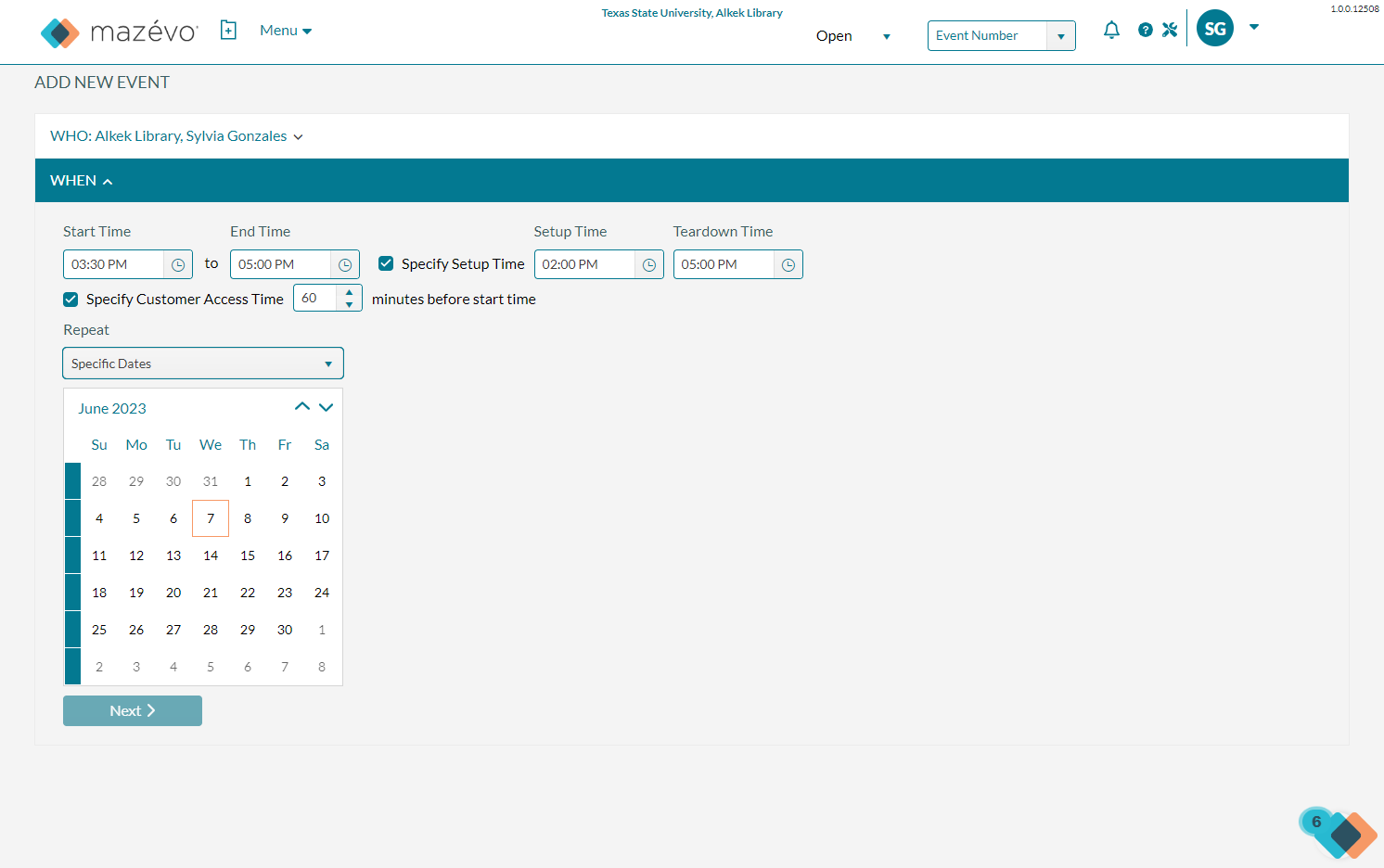Select June 12 in the calendar

click(x=136, y=555)
